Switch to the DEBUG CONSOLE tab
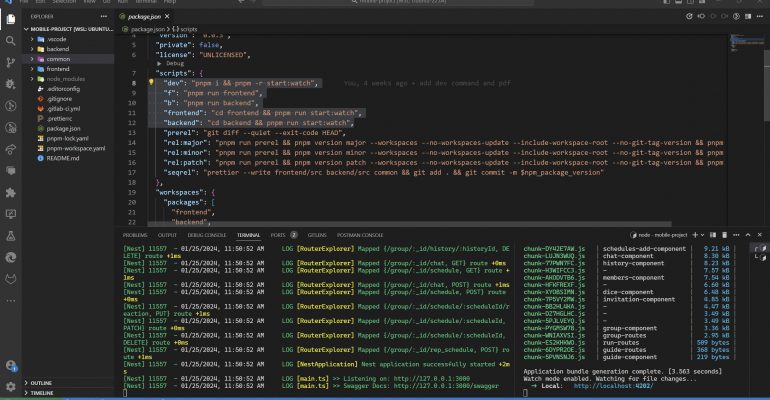 (207, 235)
